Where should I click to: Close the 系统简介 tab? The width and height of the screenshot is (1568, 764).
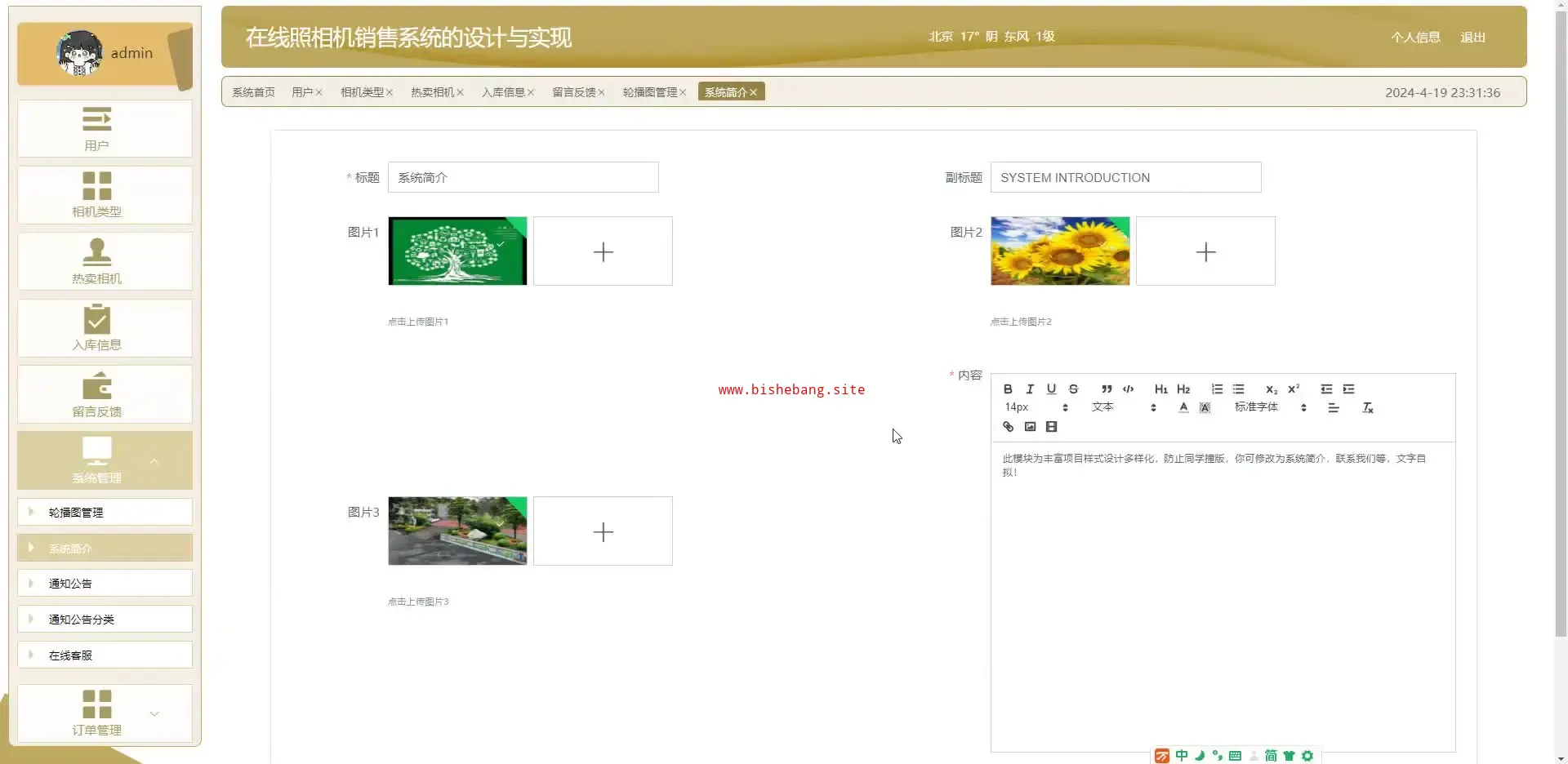pos(753,92)
